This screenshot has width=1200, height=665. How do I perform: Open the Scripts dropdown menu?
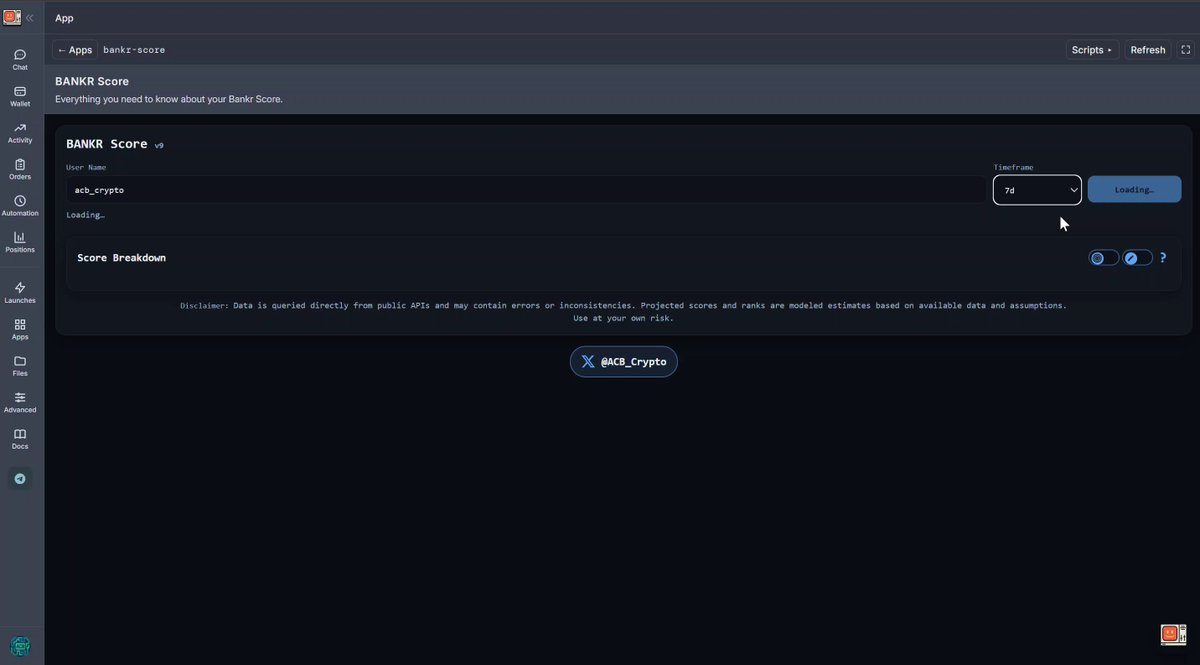pos(1092,50)
